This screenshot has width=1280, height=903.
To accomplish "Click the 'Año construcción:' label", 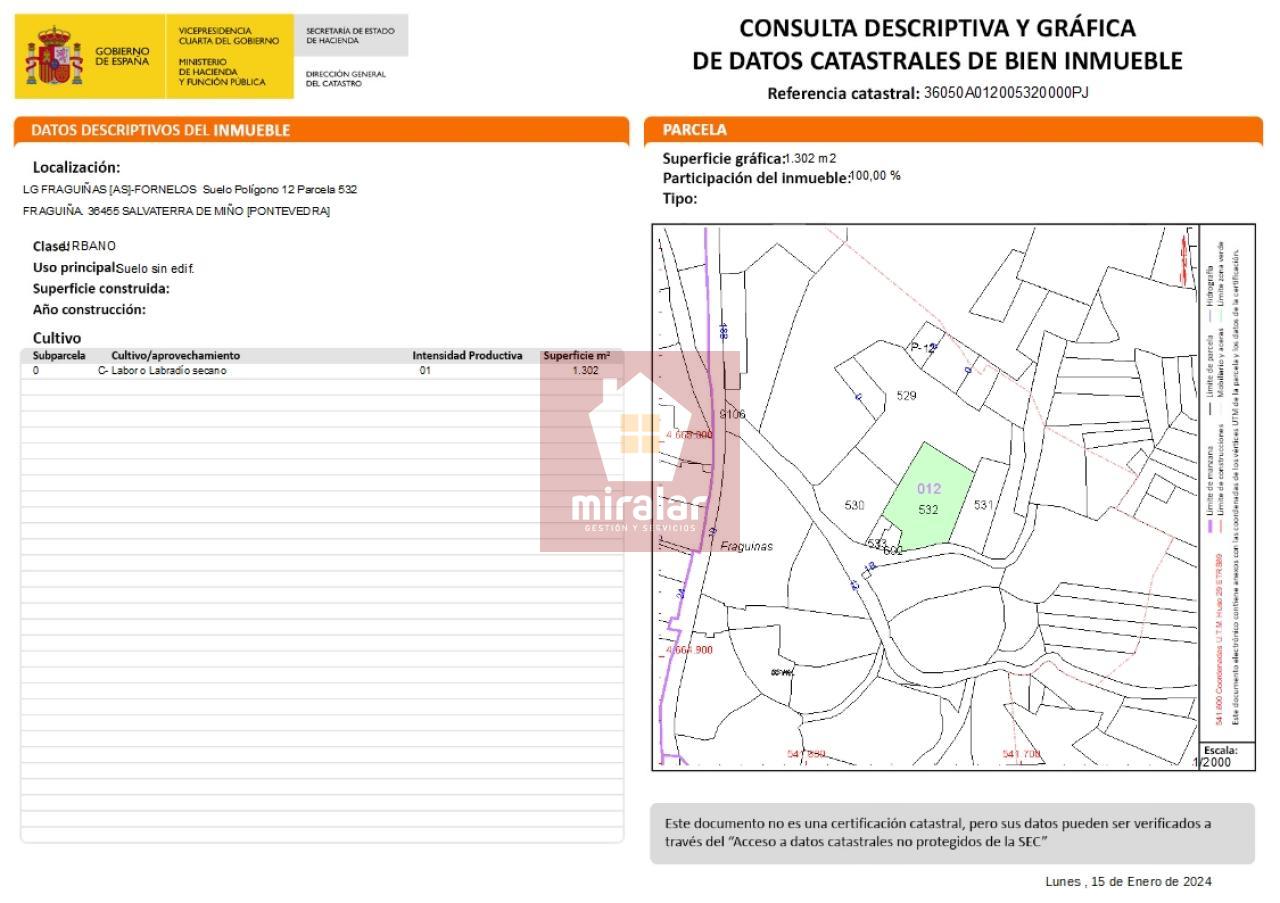I will 89,309.
